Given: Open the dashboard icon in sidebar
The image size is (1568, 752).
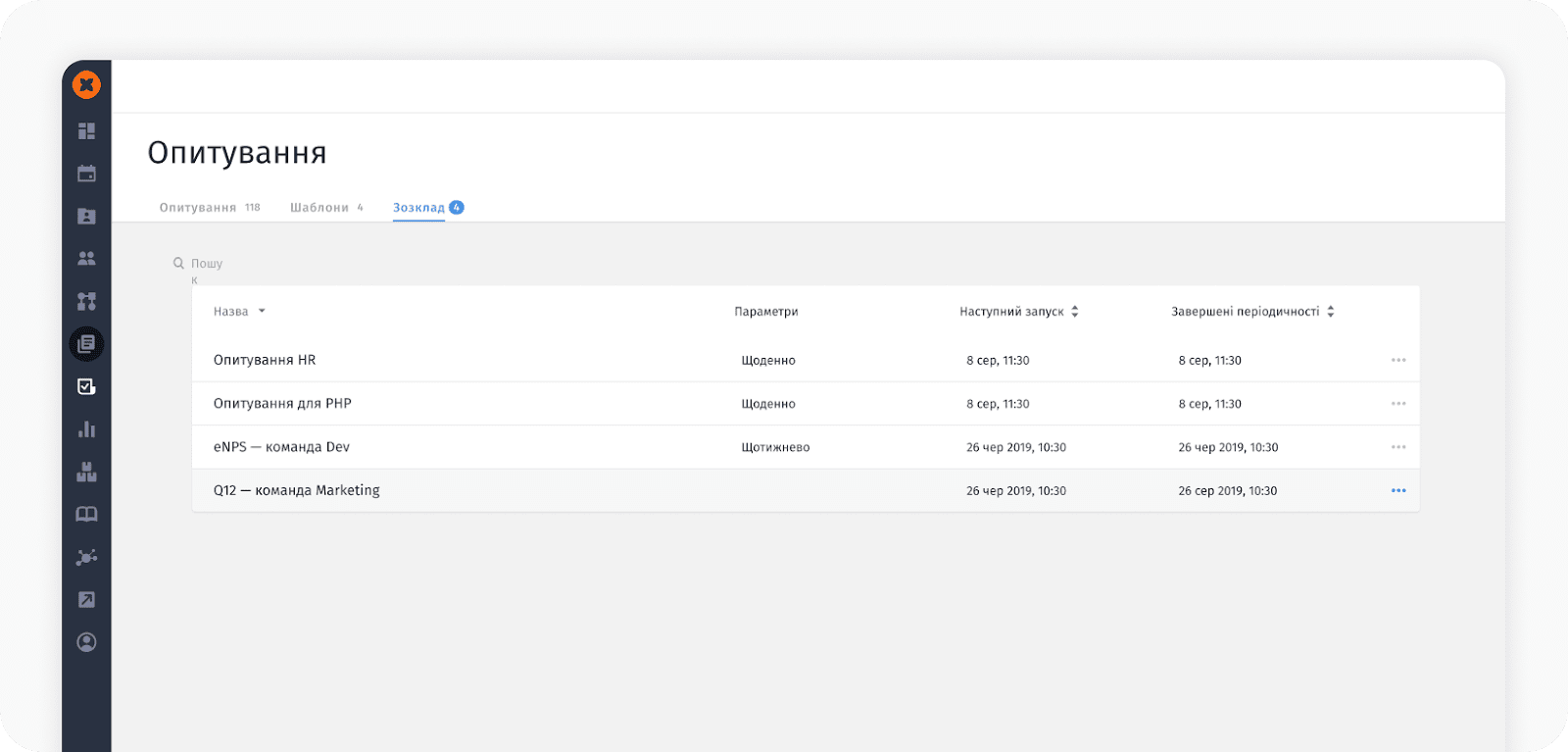Looking at the screenshot, I should pos(86,130).
